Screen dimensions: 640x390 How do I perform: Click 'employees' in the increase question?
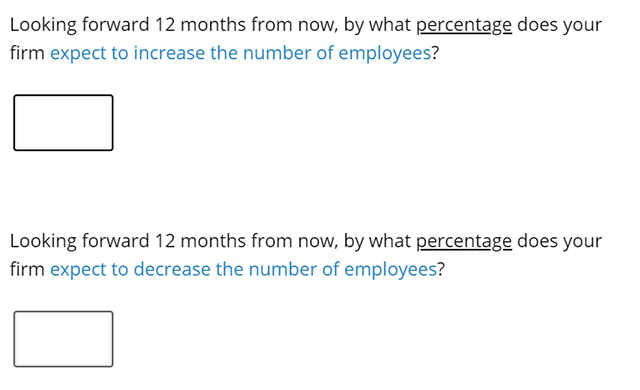(x=385, y=54)
